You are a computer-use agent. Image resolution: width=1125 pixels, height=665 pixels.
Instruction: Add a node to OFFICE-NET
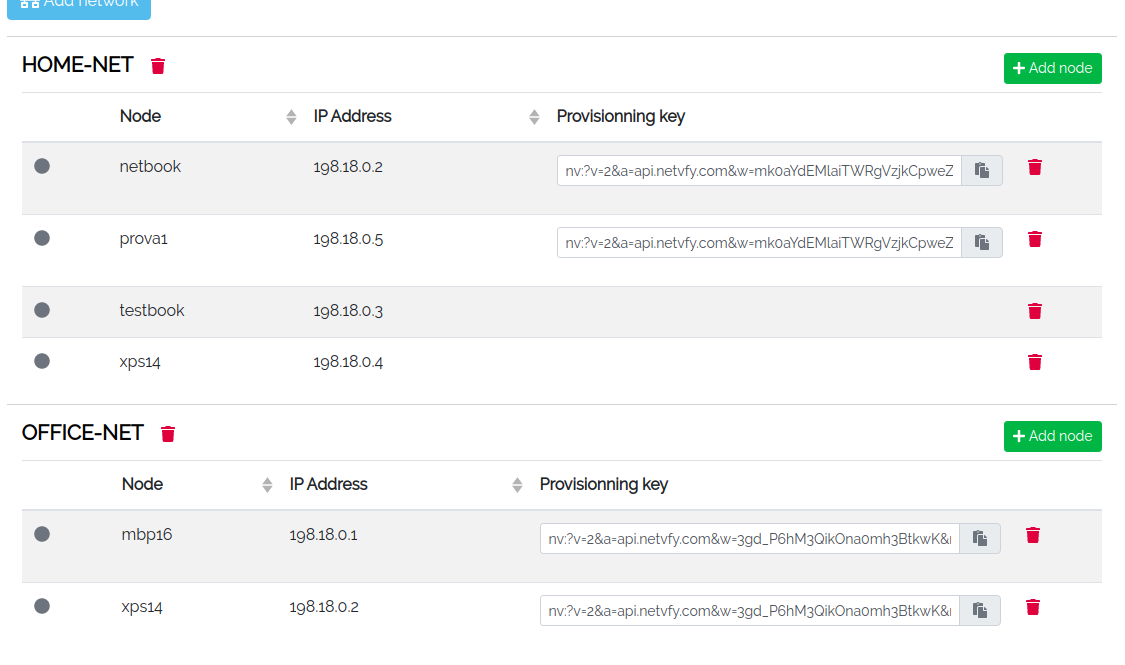pyautogui.click(x=1052, y=436)
